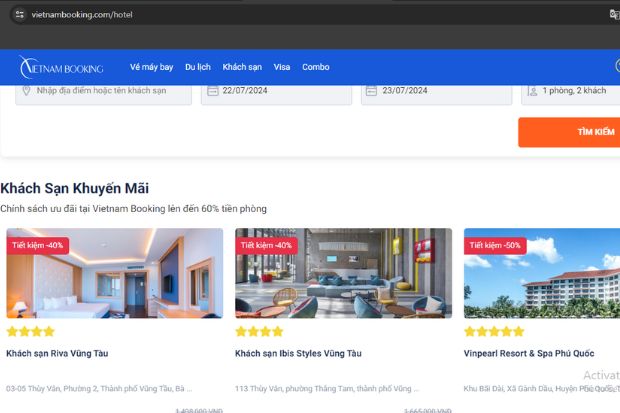Open the check-out date 23/07/2024 field
This screenshot has height=413, width=620.
[437, 93]
